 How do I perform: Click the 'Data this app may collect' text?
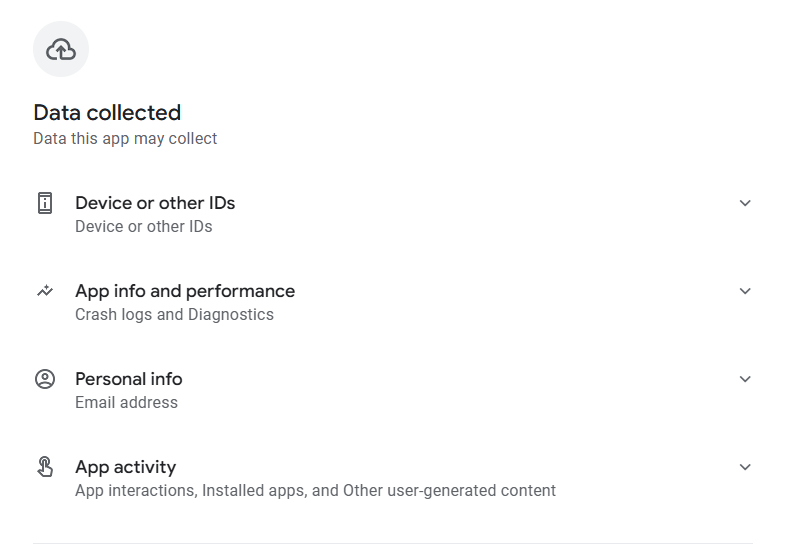(125, 139)
